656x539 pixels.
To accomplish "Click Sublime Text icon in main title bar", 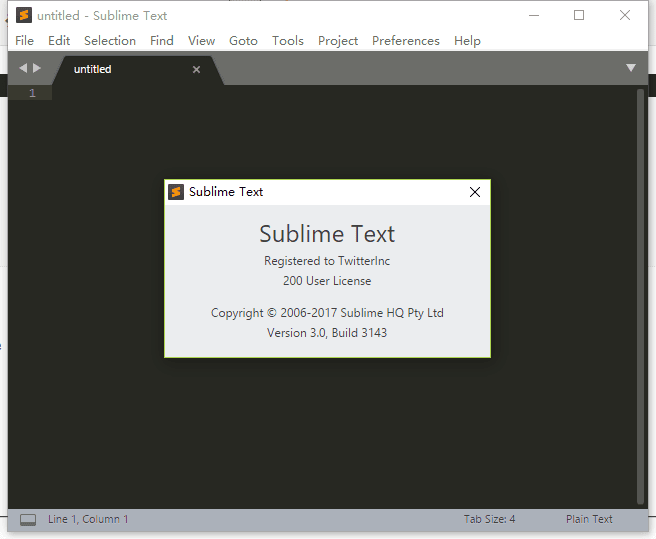I will pos(24,15).
